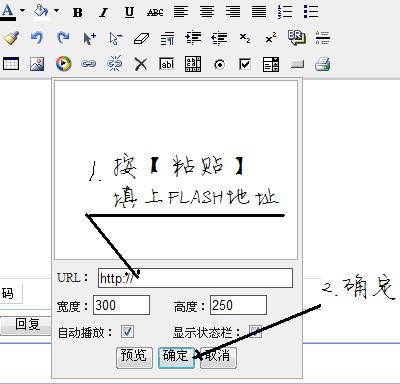Click the Flash preview area
The width and height of the screenshot is (400, 384).
[176, 170]
